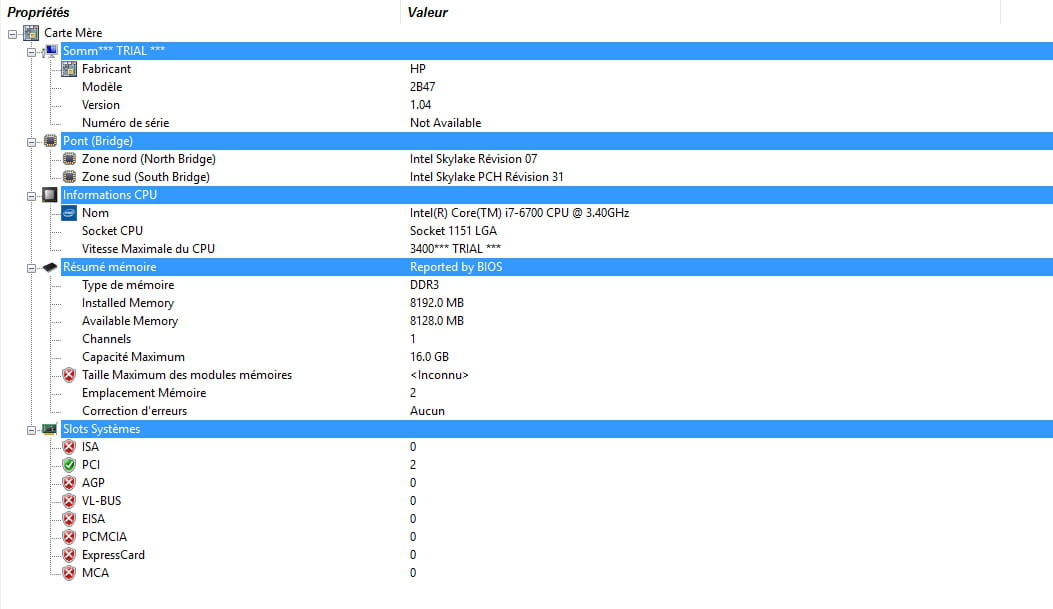Select the Informations CPU header row
The image size is (1053, 609).
[557, 195]
